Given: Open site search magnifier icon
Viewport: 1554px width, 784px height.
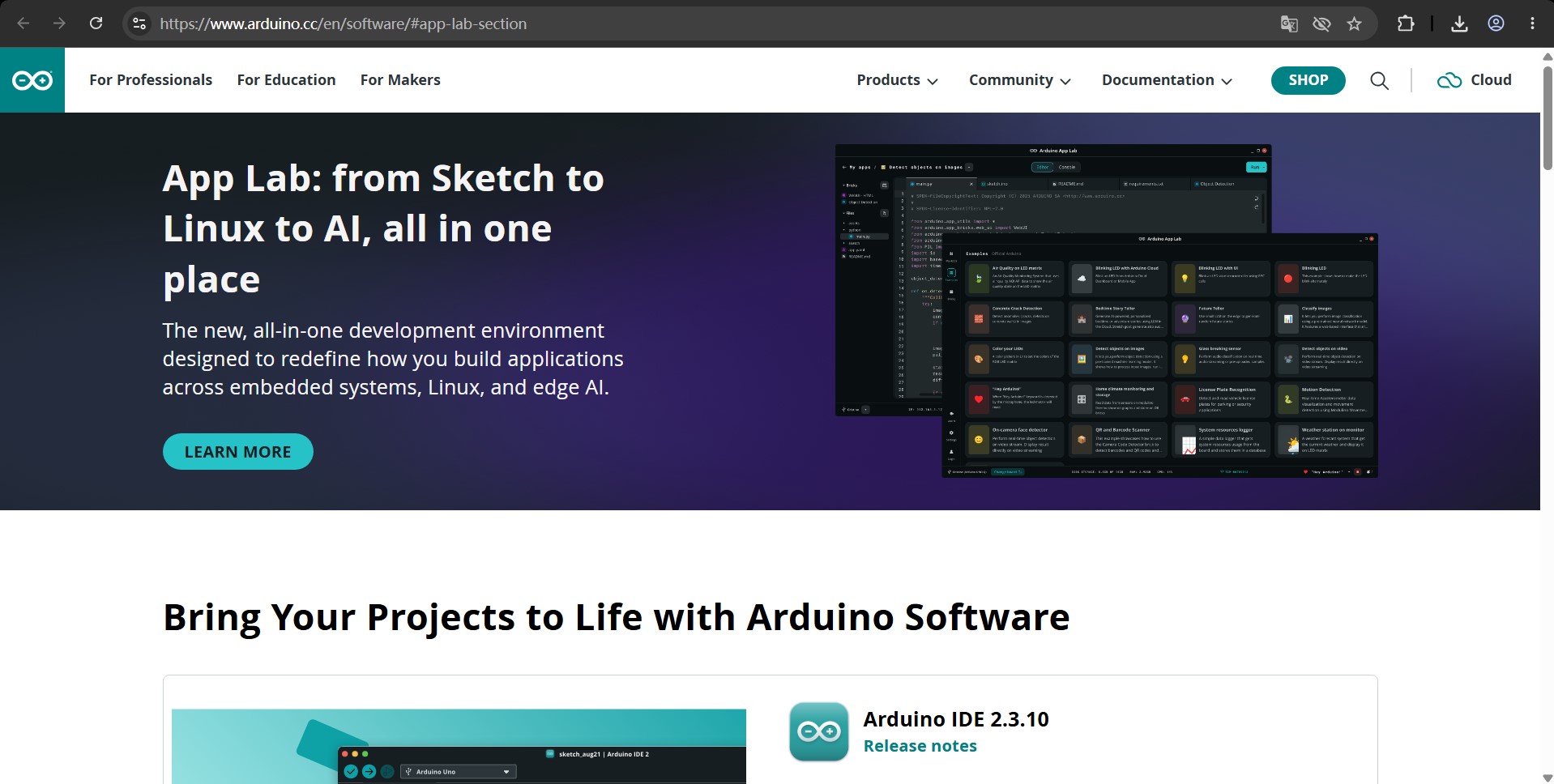Looking at the screenshot, I should pos(1379,80).
